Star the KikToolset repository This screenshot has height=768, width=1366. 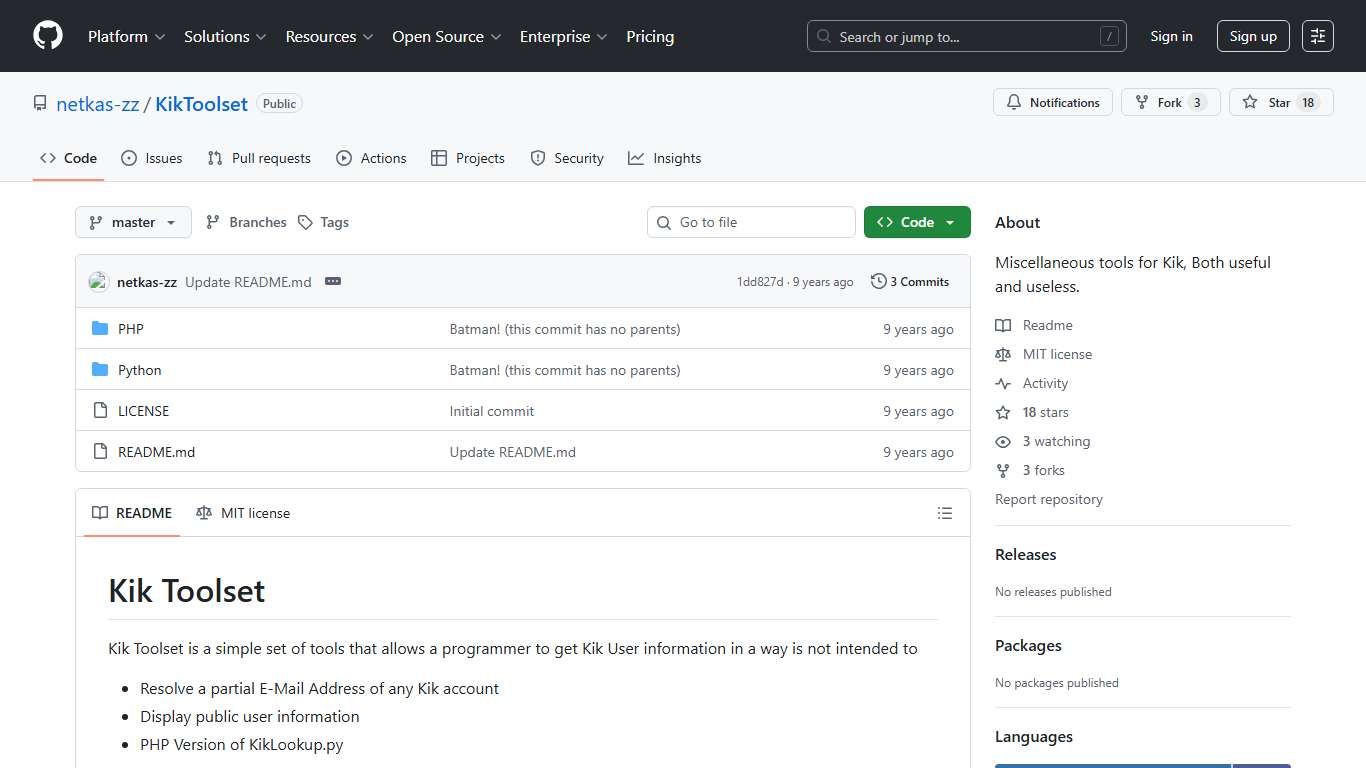point(1281,102)
